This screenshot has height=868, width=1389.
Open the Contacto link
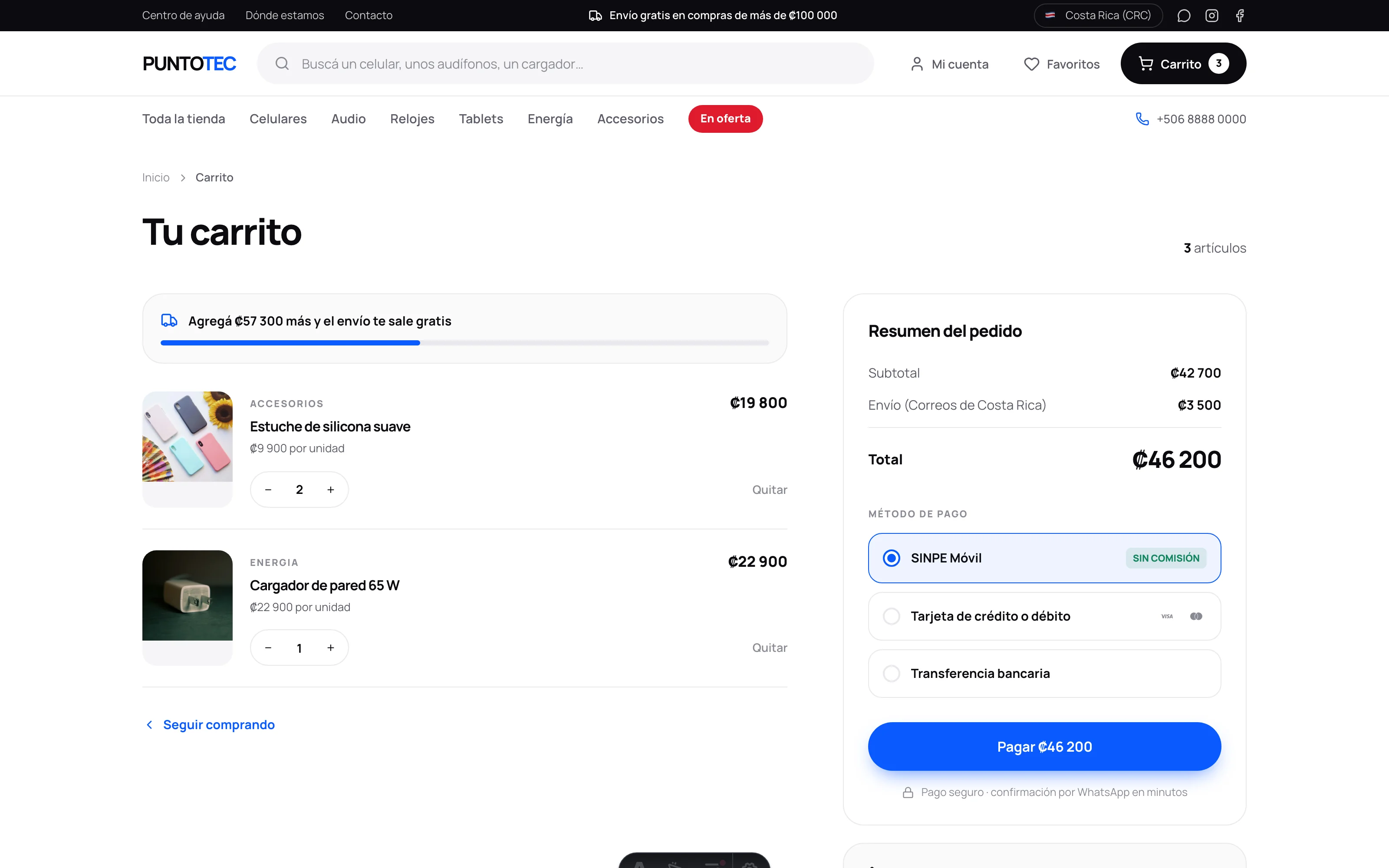click(369, 16)
